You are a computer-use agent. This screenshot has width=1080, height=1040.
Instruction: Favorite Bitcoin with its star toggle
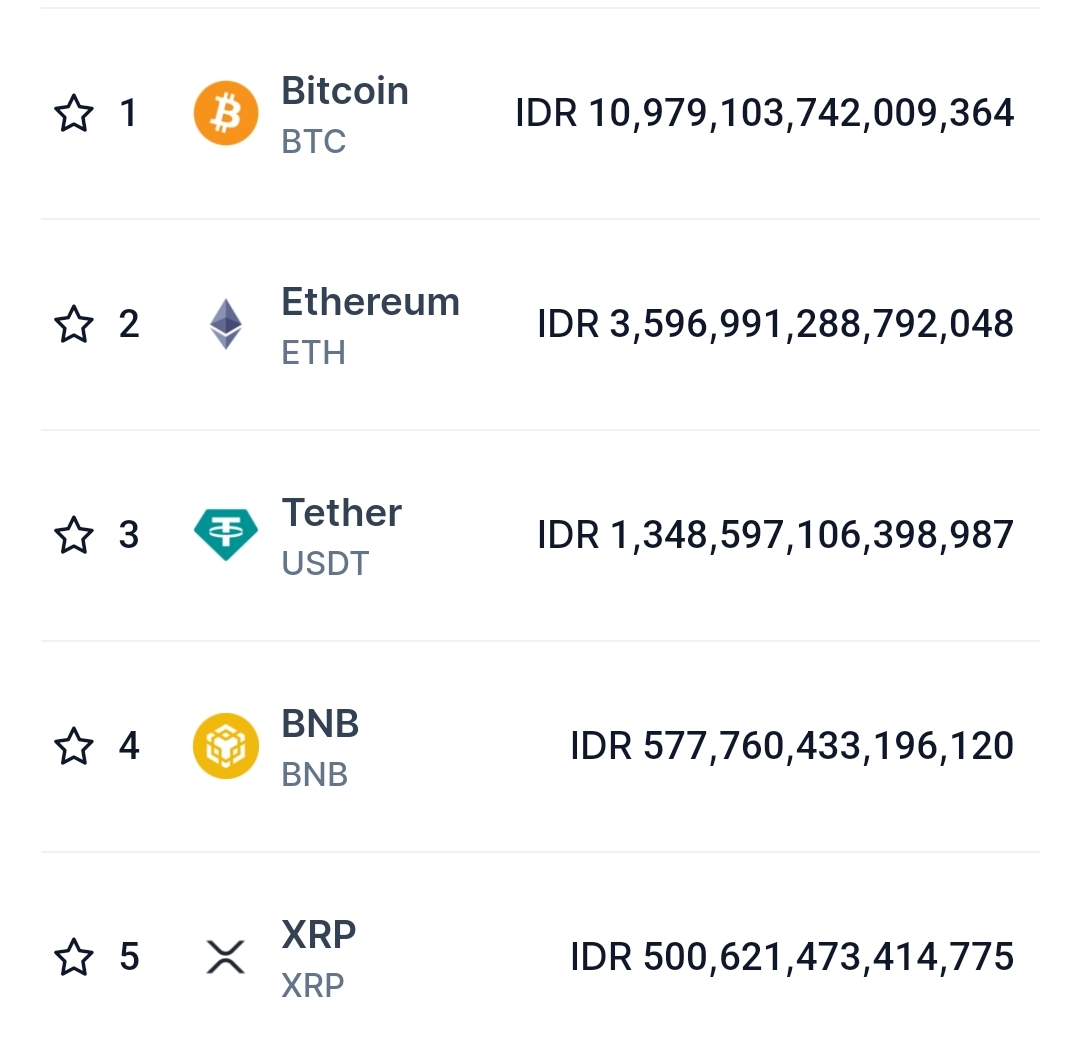tap(73, 113)
